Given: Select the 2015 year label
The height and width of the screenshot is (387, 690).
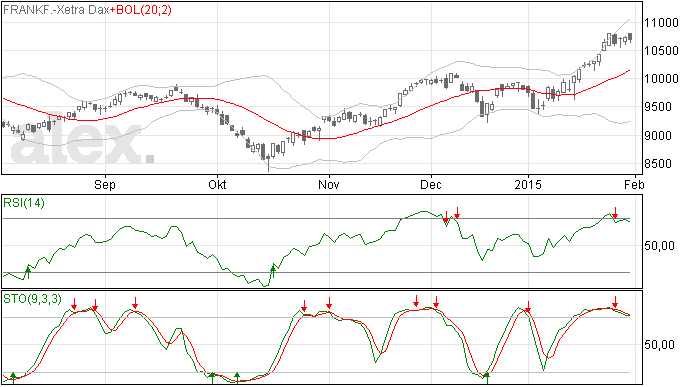Looking at the screenshot, I should click(529, 184).
